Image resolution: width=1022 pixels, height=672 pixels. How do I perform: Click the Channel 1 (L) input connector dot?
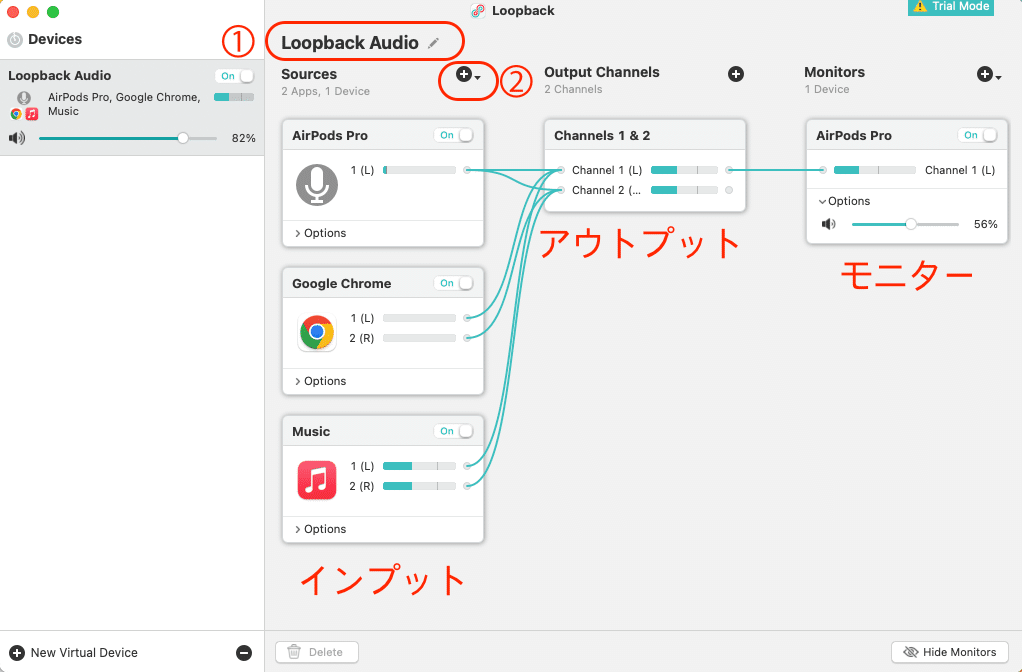(561, 170)
